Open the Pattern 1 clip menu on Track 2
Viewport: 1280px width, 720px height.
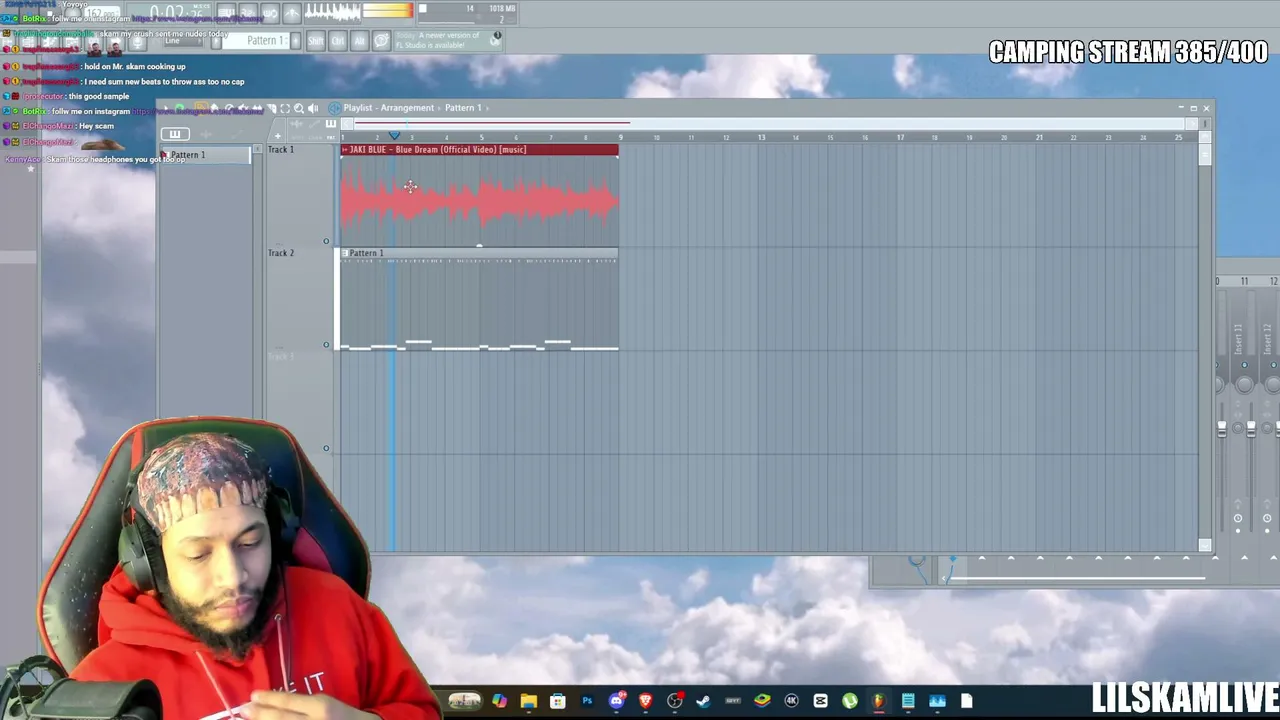pyautogui.click(x=344, y=254)
